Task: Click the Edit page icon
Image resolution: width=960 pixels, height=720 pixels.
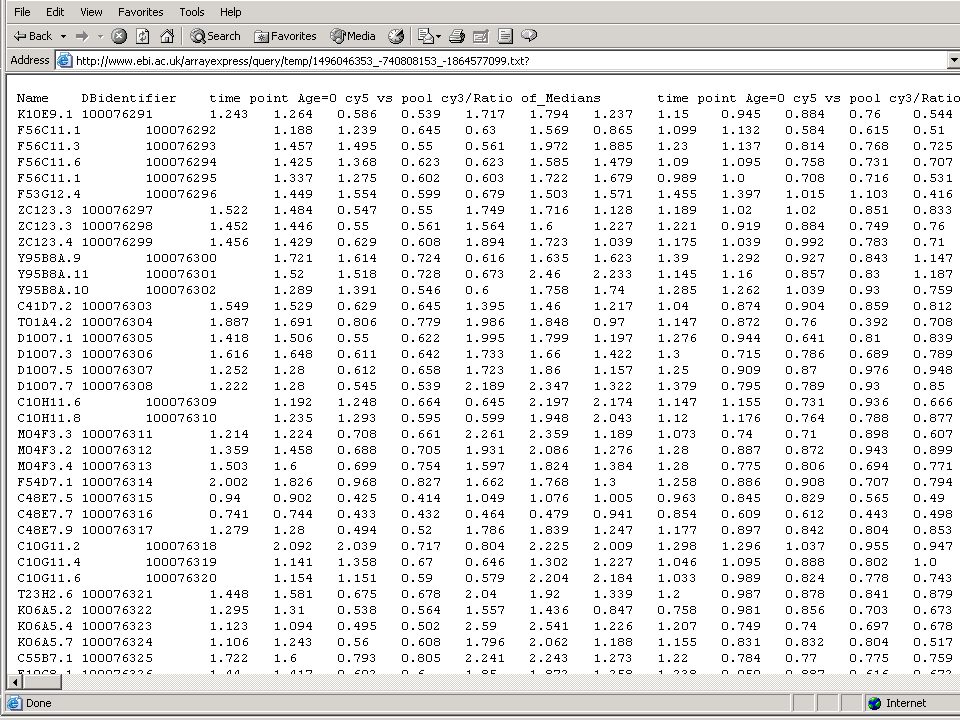Action: [481, 37]
